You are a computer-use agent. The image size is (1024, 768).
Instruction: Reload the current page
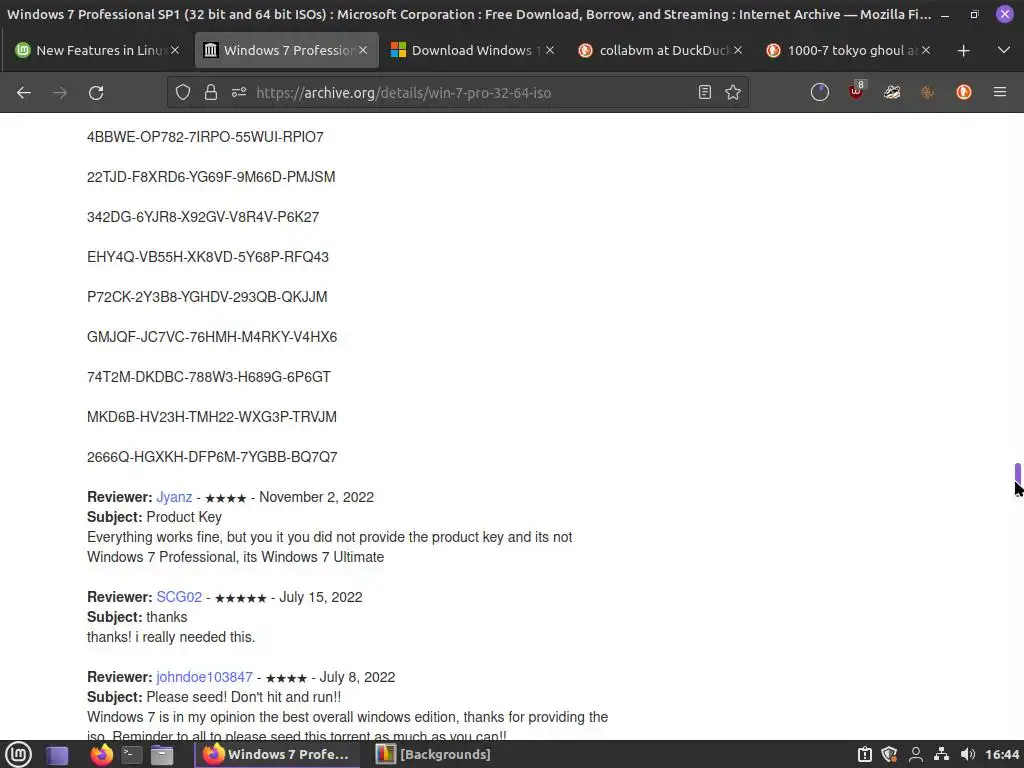coord(96,93)
